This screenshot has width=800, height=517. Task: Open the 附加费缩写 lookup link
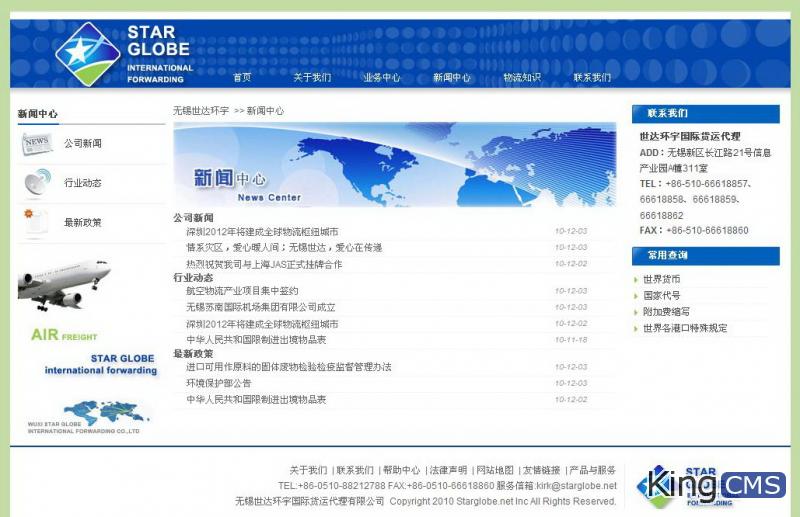(x=666, y=312)
